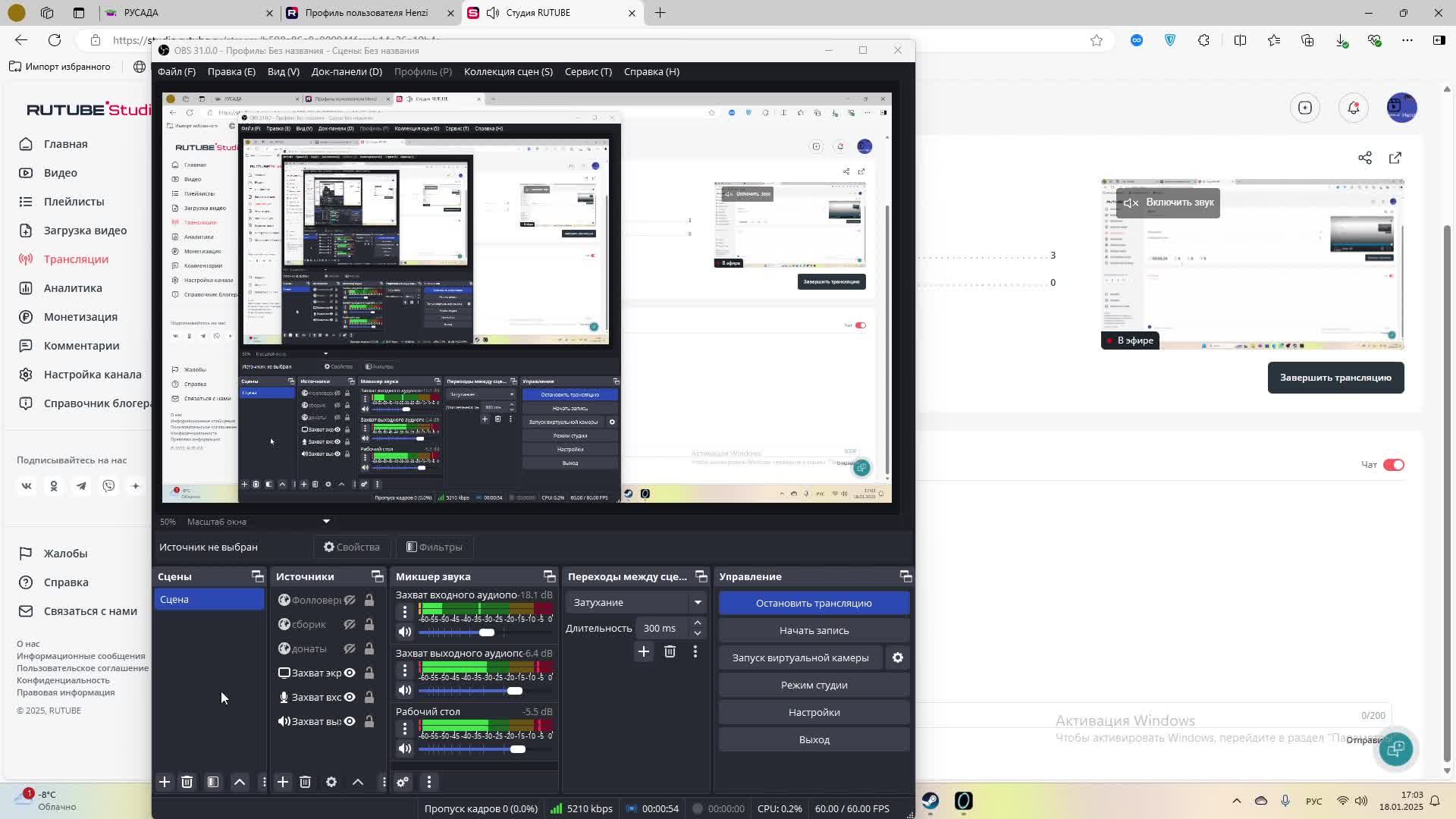Hide the Захват выходного audio source
Screen dimensions: 1456x819
350,721
